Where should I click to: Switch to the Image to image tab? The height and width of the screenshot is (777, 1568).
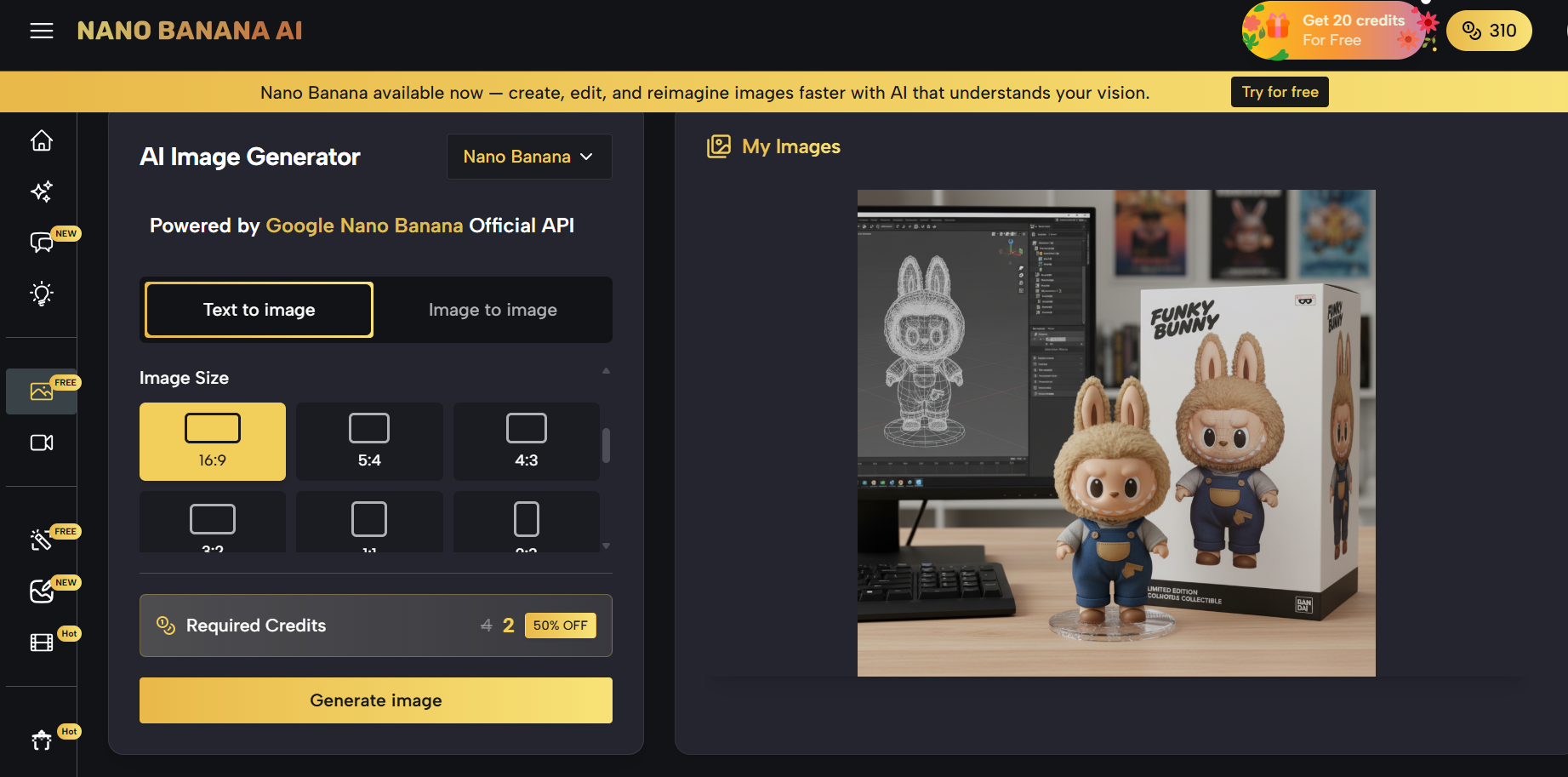(493, 310)
